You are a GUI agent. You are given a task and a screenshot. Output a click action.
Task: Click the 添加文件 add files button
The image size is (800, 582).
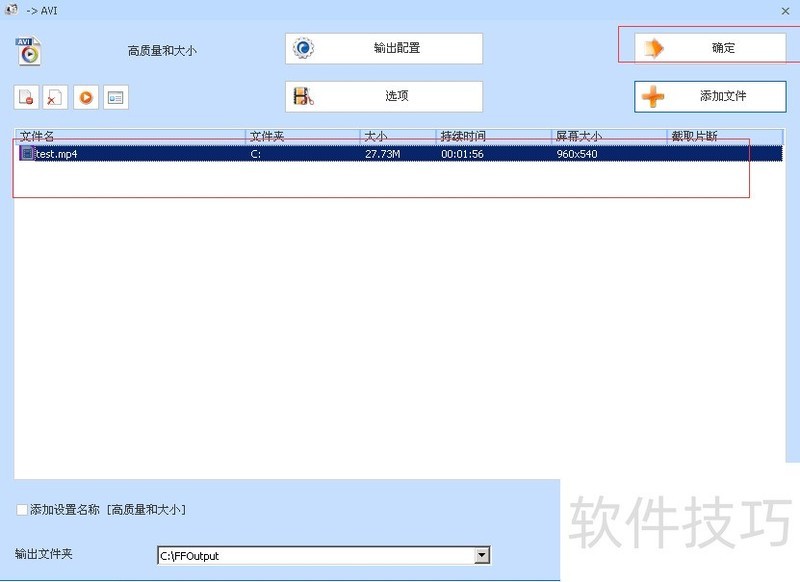710,96
